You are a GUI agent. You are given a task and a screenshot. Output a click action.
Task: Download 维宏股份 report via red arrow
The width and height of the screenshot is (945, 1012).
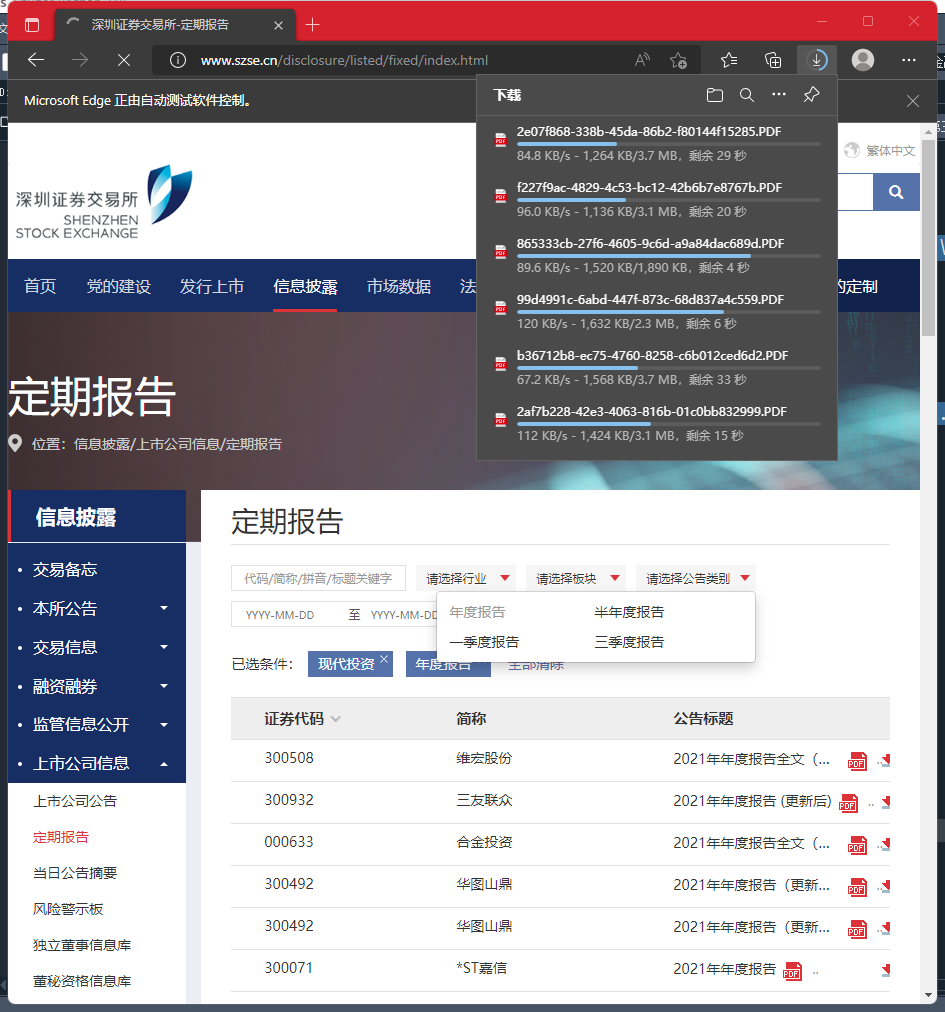click(886, 761)
